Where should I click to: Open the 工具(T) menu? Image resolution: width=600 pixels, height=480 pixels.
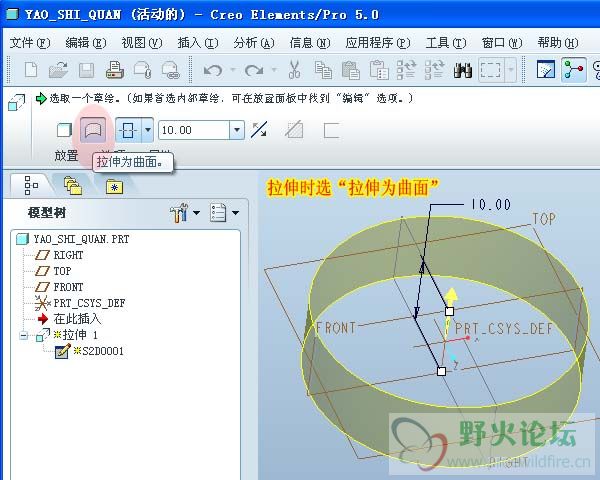(x=446, y=42)
